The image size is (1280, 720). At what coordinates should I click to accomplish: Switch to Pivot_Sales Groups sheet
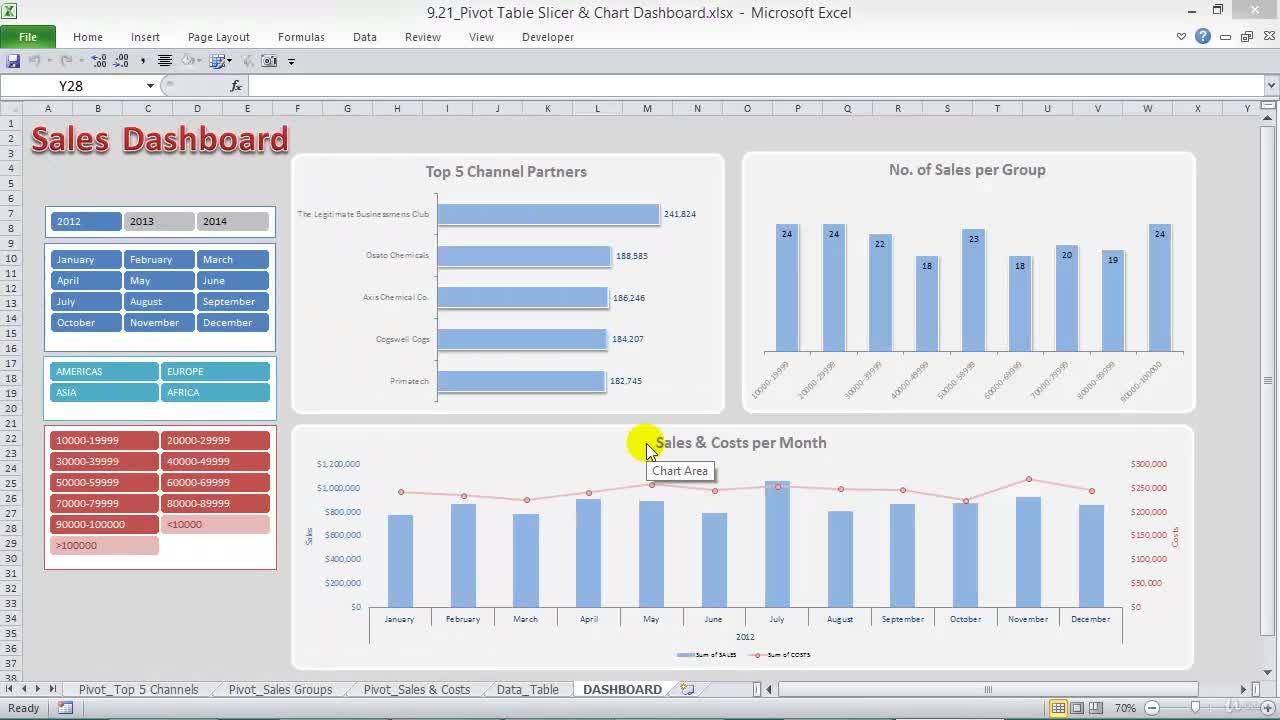pos(280,689)
